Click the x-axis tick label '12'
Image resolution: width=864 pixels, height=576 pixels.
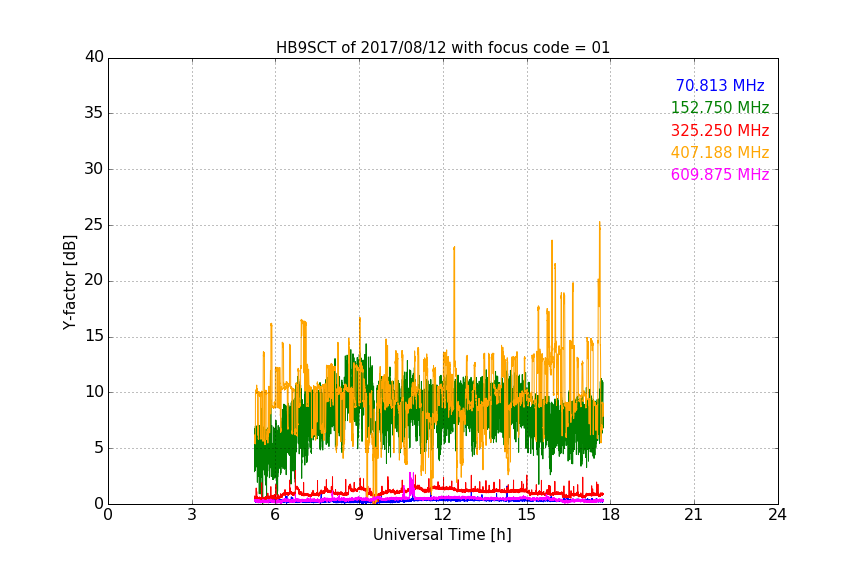pyautogui.click(x=443, y=515)
